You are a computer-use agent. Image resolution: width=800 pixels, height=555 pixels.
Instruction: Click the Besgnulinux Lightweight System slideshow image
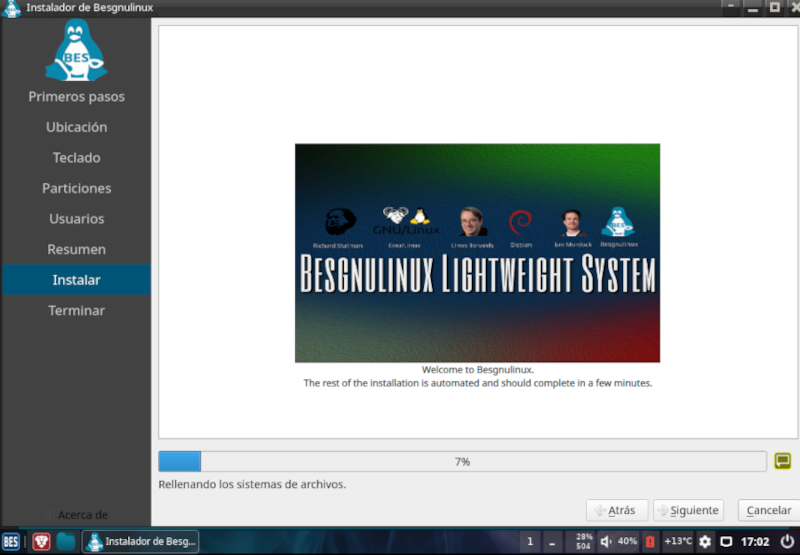click(x=477, y=253)
